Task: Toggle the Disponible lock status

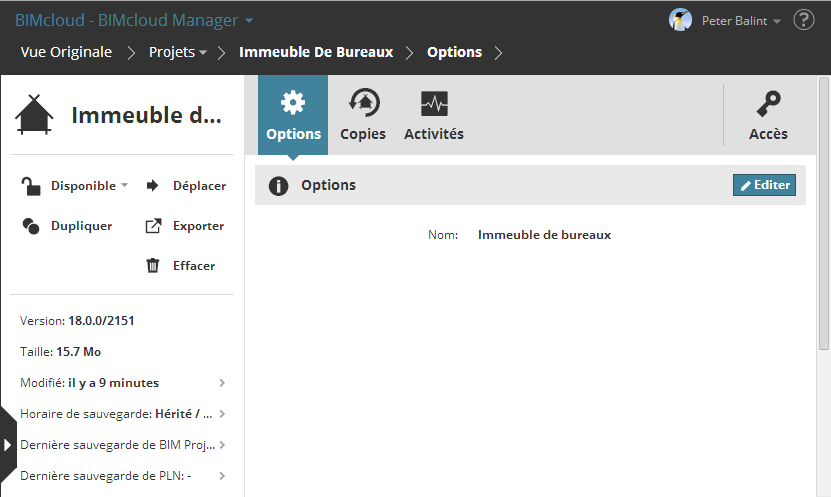Action: [32, 185]
